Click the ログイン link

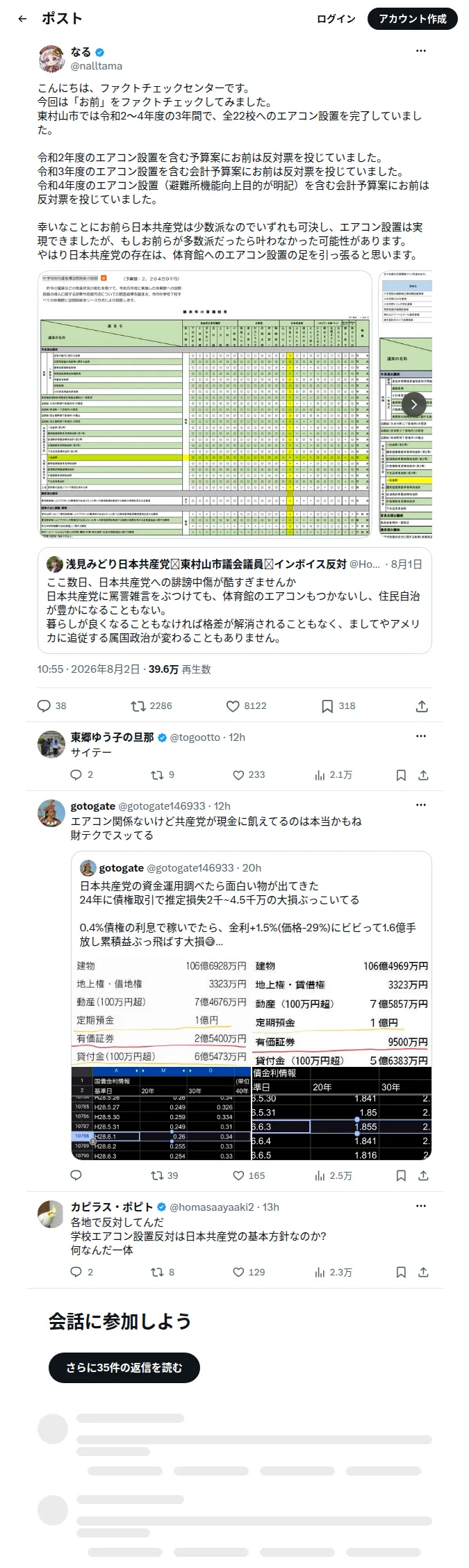tap(336, 19)
